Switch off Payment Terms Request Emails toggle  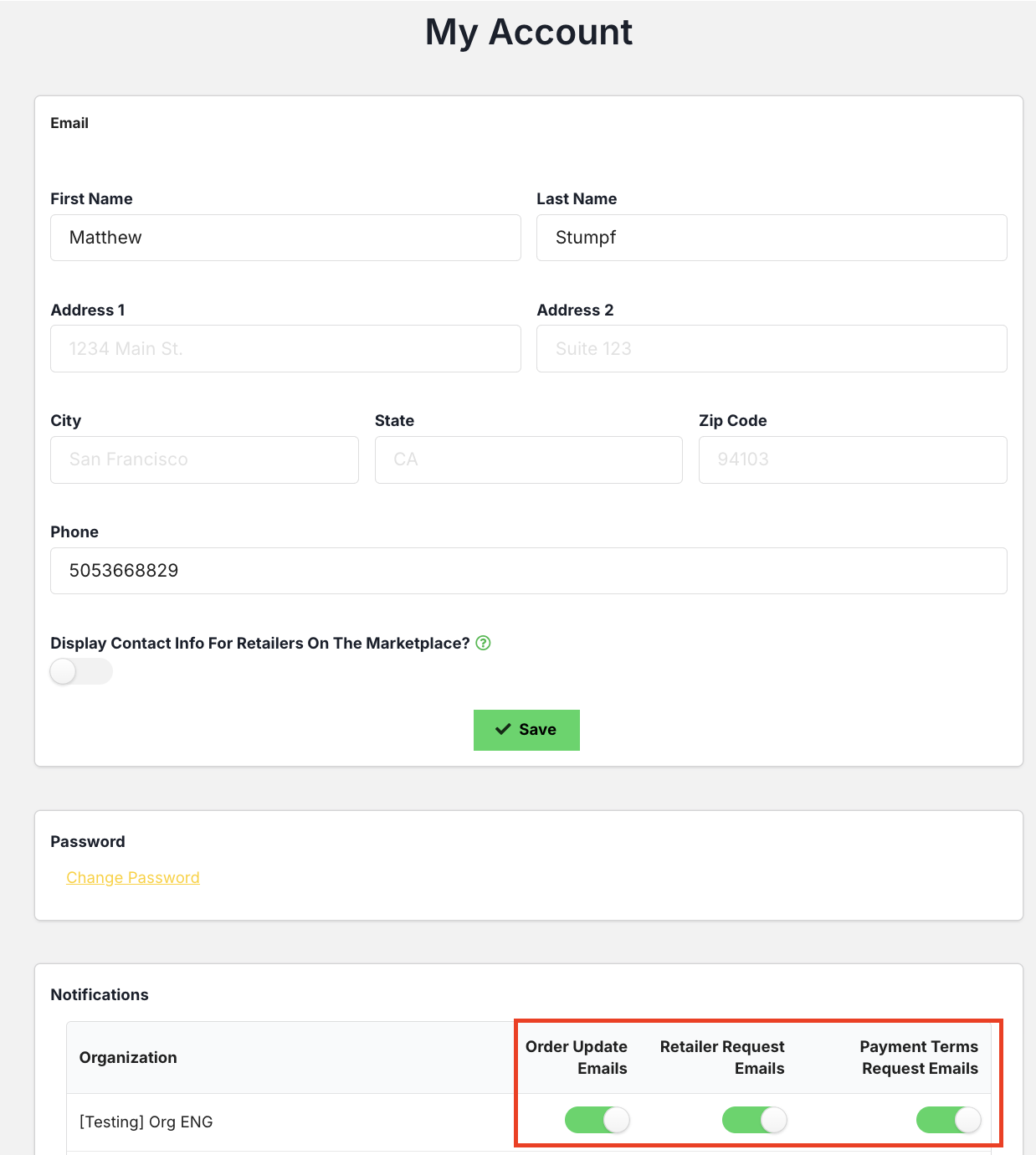pos(948,1120)
